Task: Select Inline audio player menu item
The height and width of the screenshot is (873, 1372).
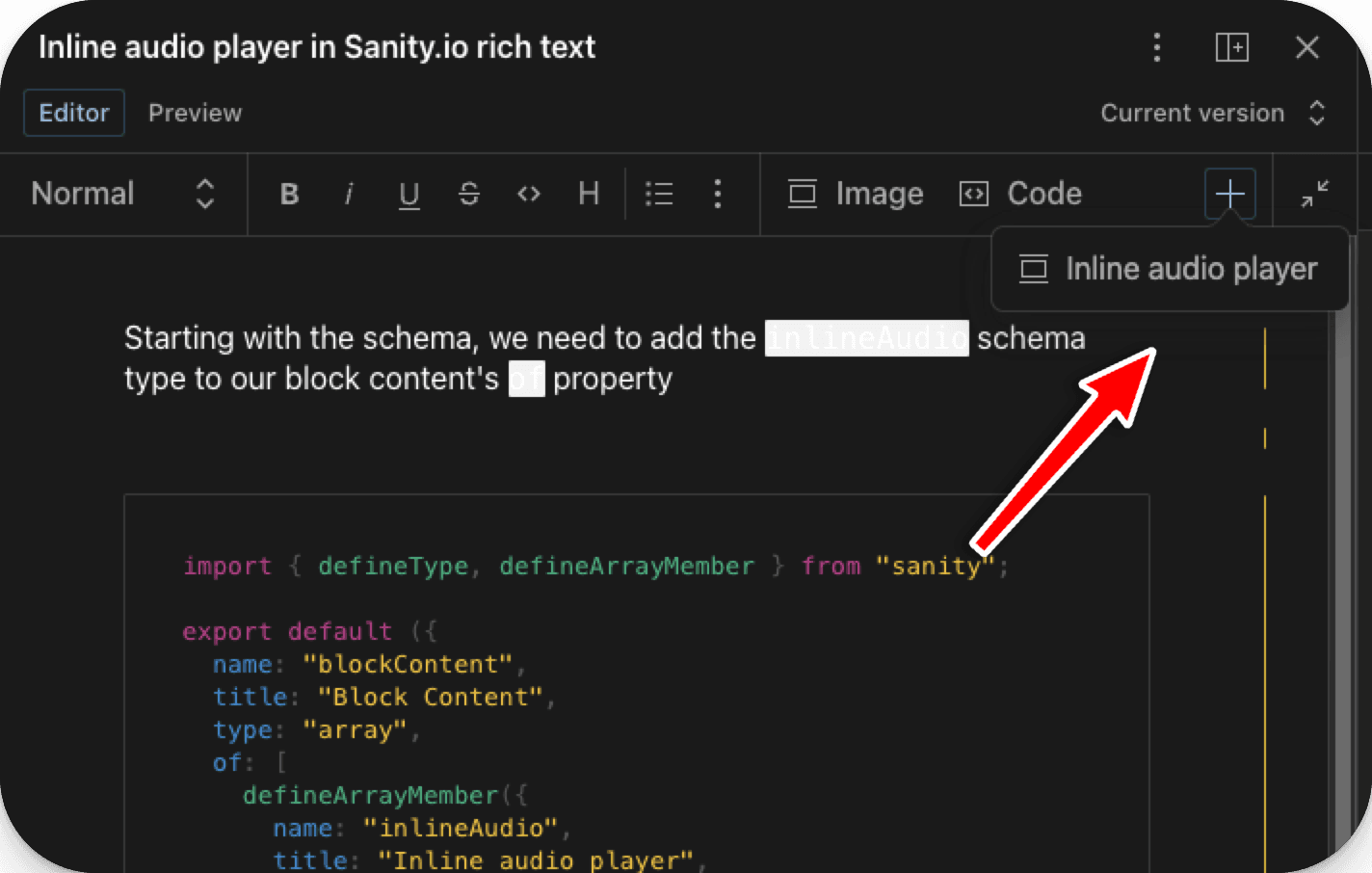Action: [1169, 270]
